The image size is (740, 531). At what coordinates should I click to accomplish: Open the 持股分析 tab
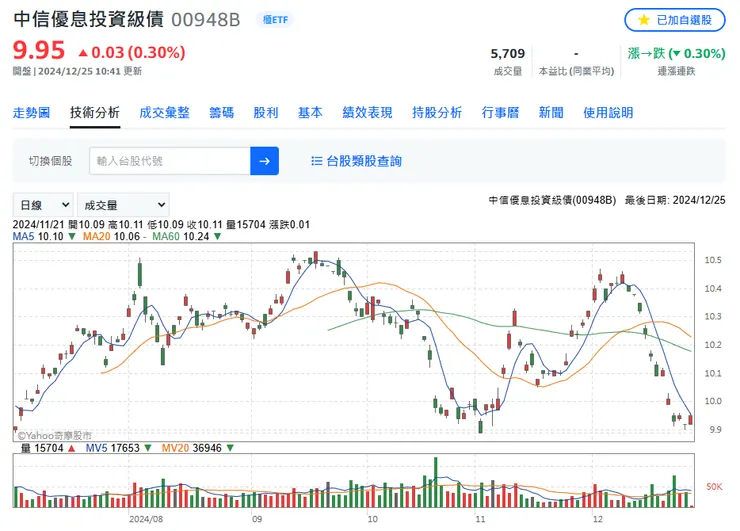(x=437, y=113)
